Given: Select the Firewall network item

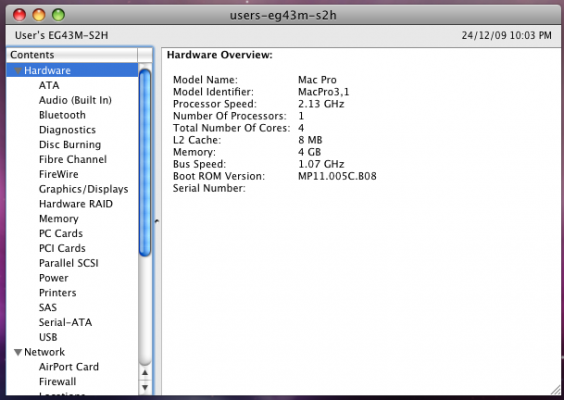Looking at the screenshot, I should pyautogui.click(x=58, y=382).
